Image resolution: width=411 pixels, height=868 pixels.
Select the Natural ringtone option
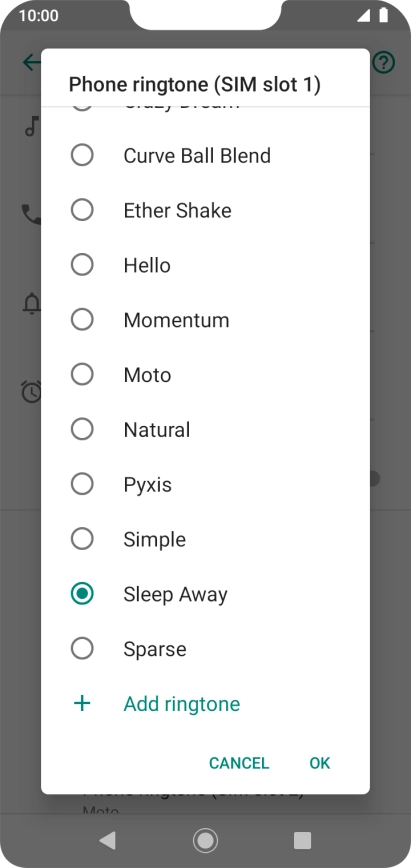pyautogui.click(x=206, y=430)
